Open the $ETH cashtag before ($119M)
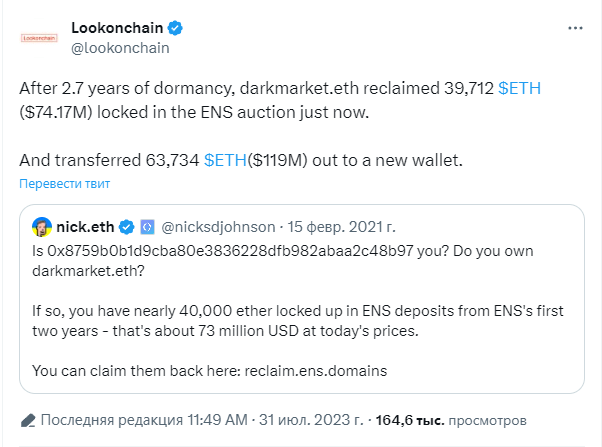602x447 pixels. (225, 161)
